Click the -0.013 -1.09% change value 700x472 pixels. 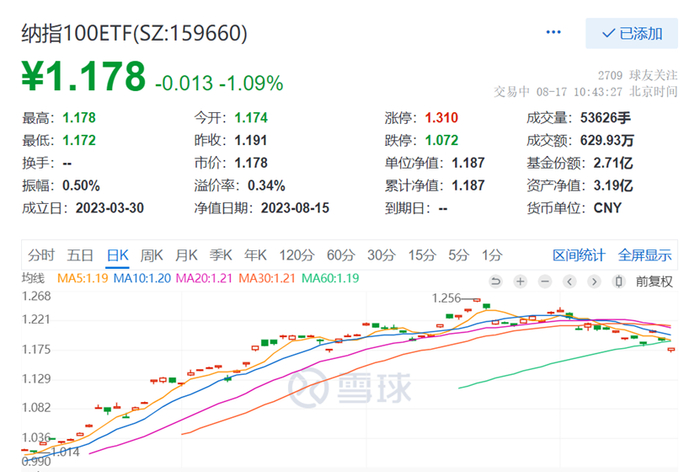[219, 83]
